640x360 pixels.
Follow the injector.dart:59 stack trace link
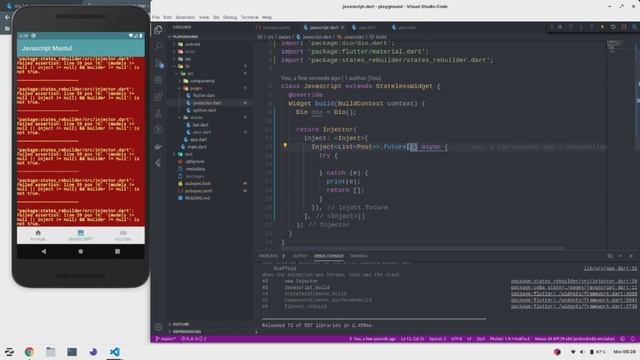(x=573, y=281)
